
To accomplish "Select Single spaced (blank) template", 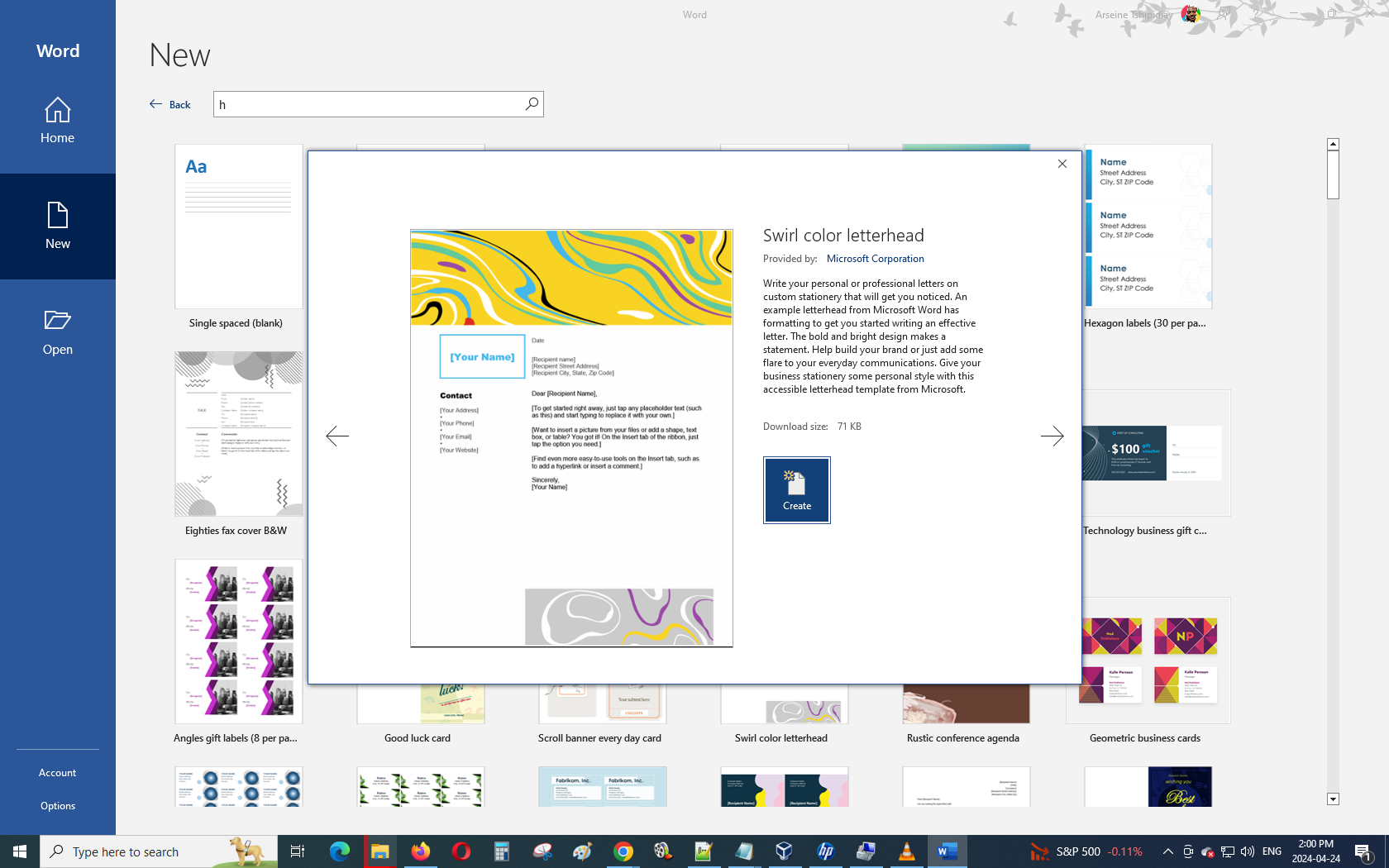I will pos(238,227).
